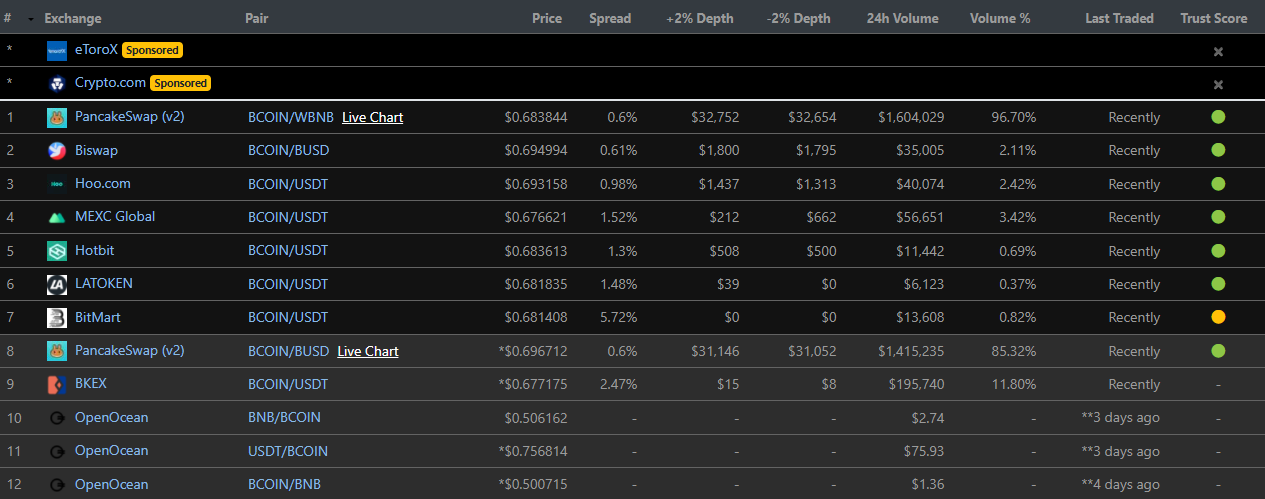Click the Biswap exchange logo icon

[57, 151]
